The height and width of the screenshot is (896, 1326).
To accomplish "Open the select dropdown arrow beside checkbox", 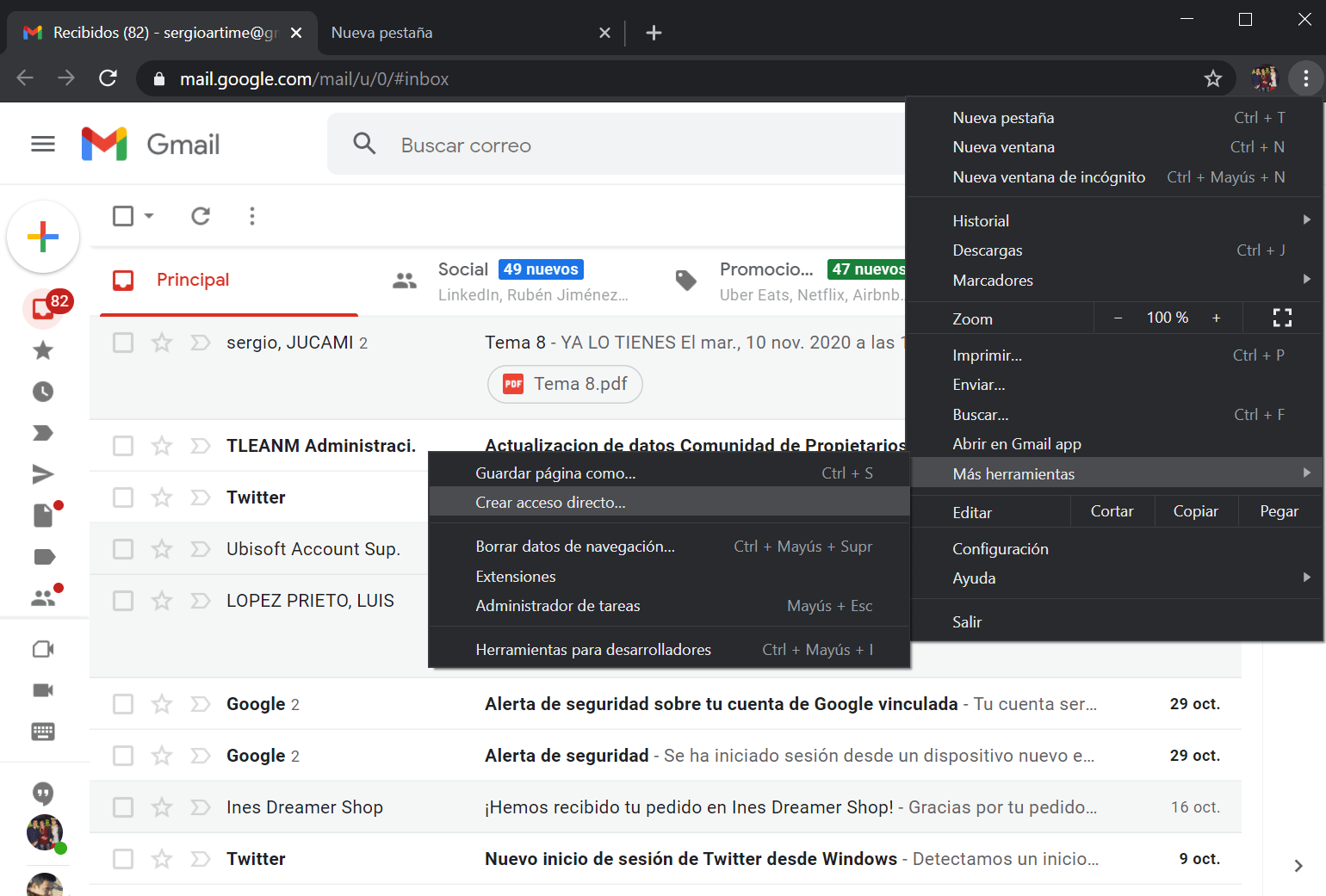I will (149, 216).
